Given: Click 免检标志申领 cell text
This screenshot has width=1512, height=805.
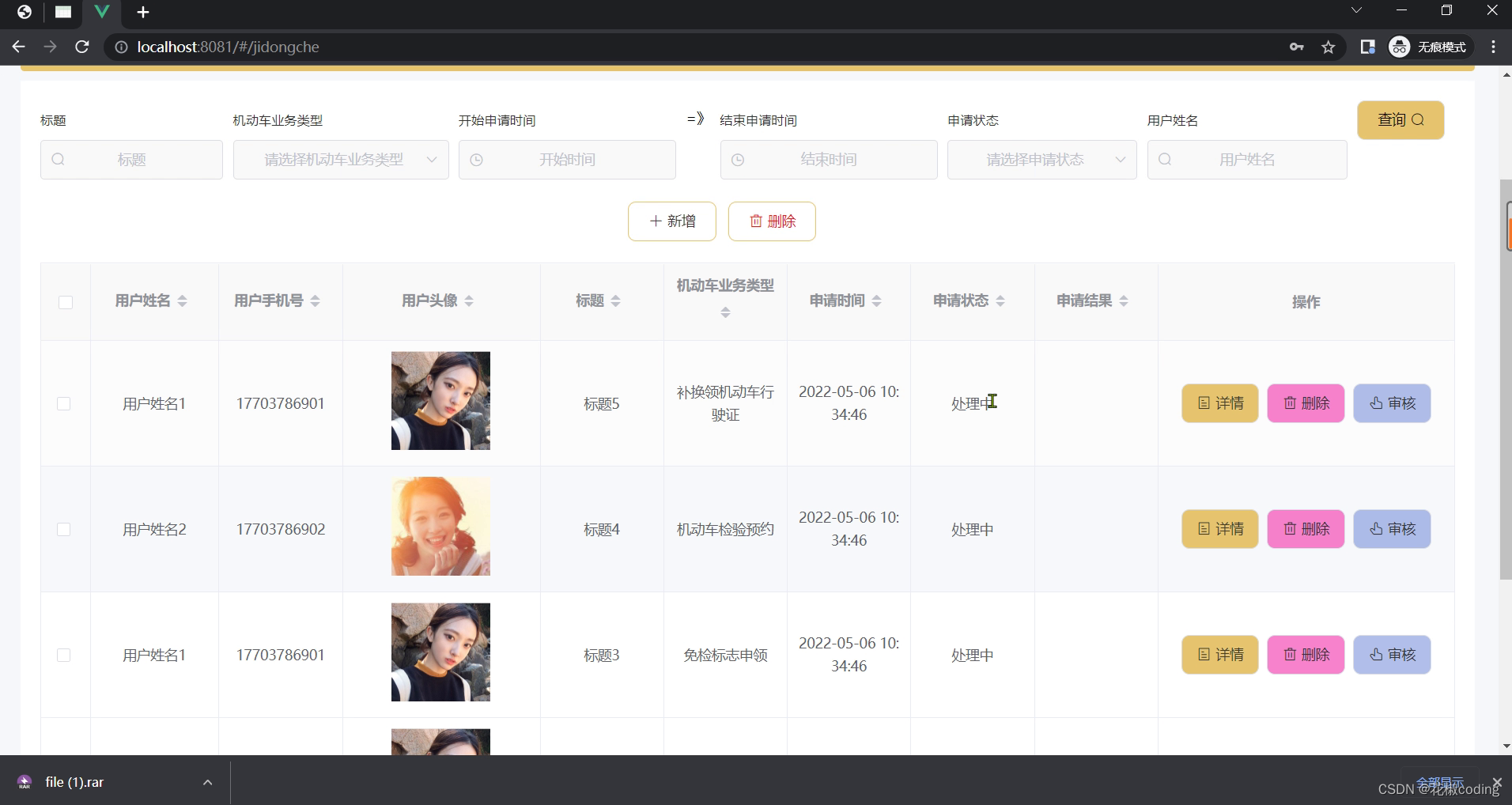Looking at the screenshot, I should [x=725, y=655].
